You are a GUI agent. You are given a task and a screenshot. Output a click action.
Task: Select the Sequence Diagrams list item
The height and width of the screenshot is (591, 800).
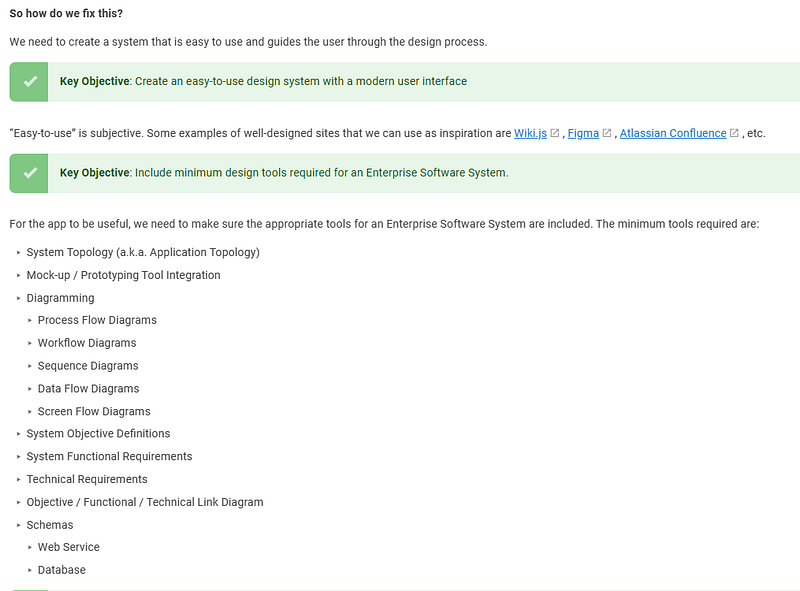click(x=88, y=366)
